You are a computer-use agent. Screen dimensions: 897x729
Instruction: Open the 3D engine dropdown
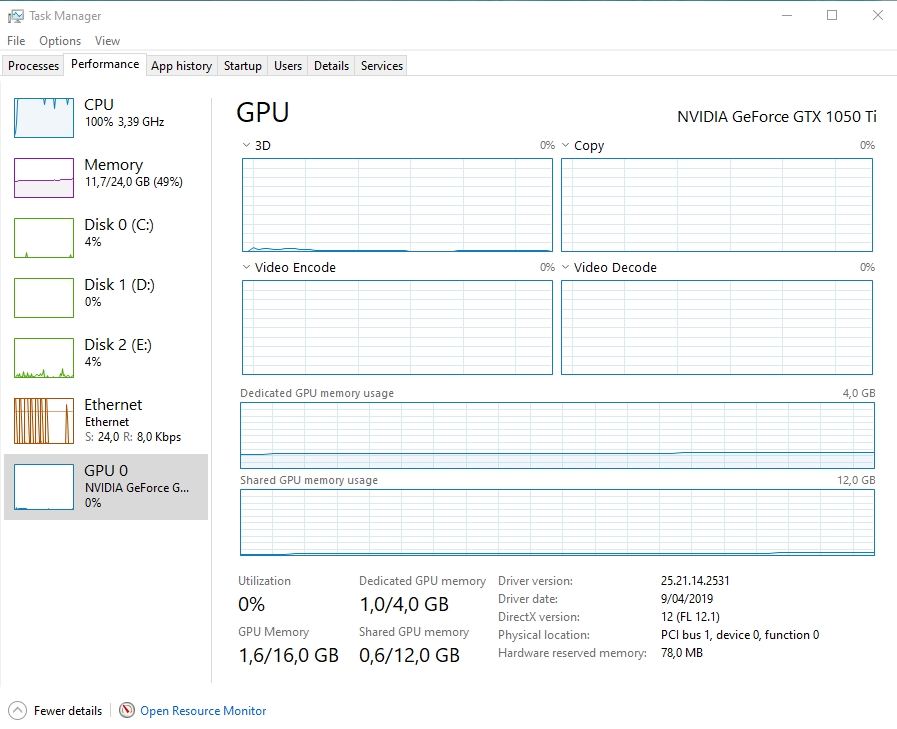(247, 146)
